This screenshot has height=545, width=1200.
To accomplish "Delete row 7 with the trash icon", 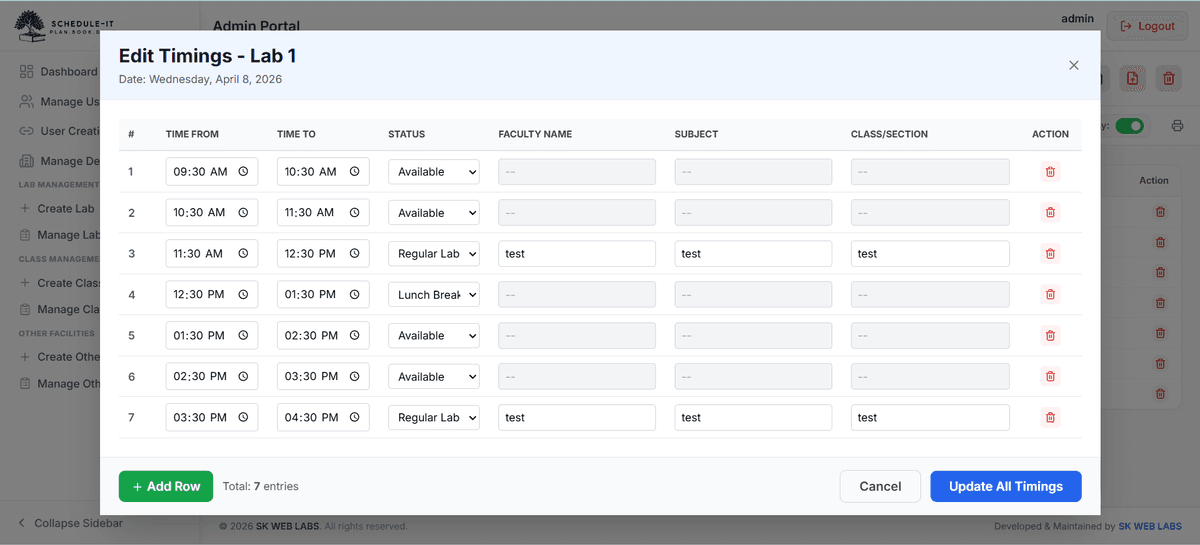I will [x=1050, y=418].
